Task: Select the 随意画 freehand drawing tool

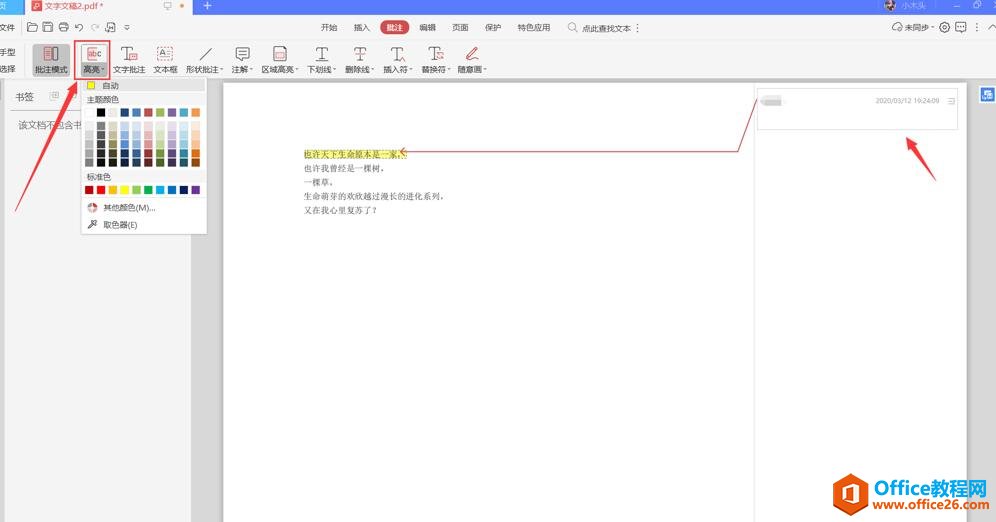Action: pos(471,60)
